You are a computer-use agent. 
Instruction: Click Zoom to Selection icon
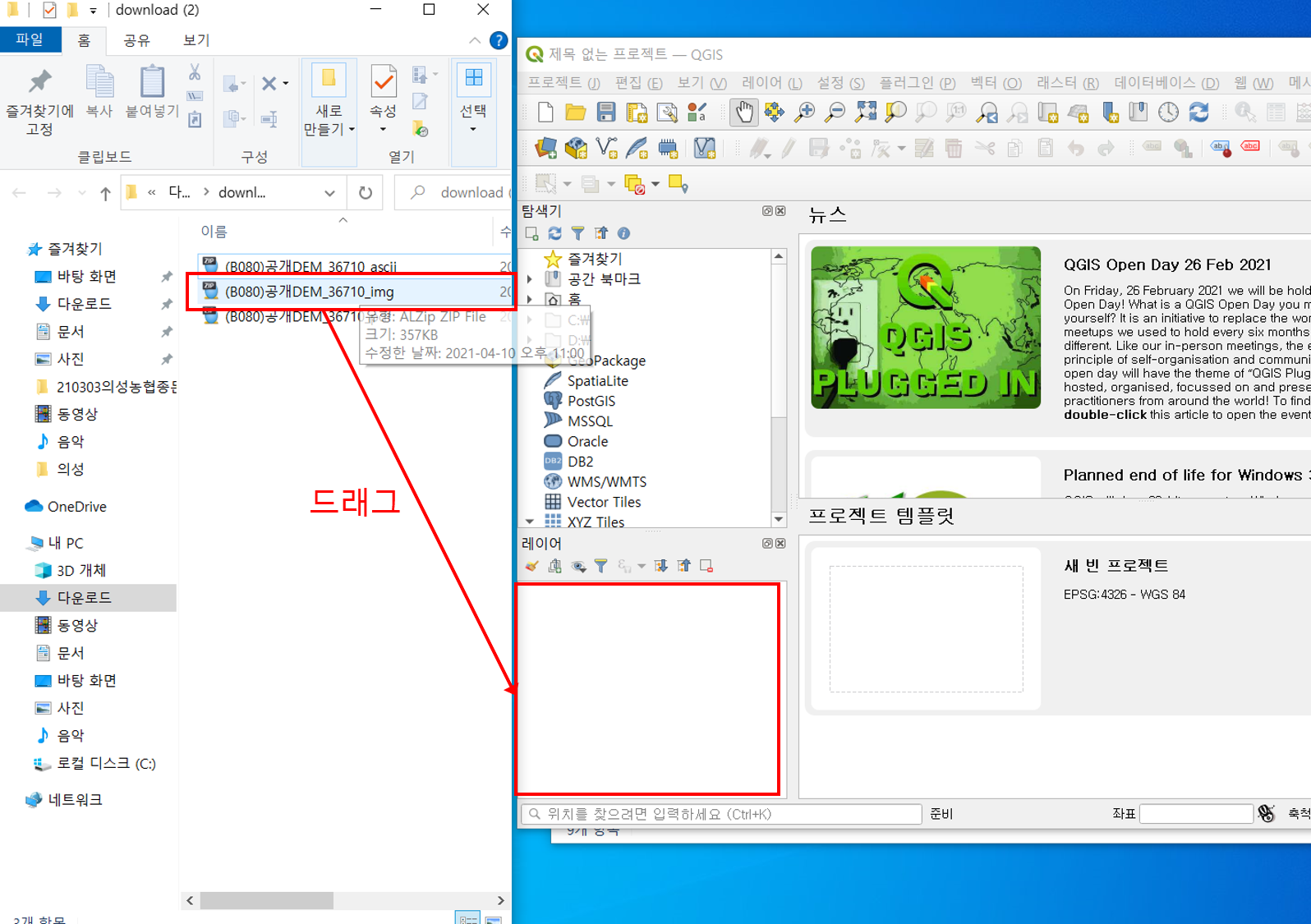click(895, 113)
